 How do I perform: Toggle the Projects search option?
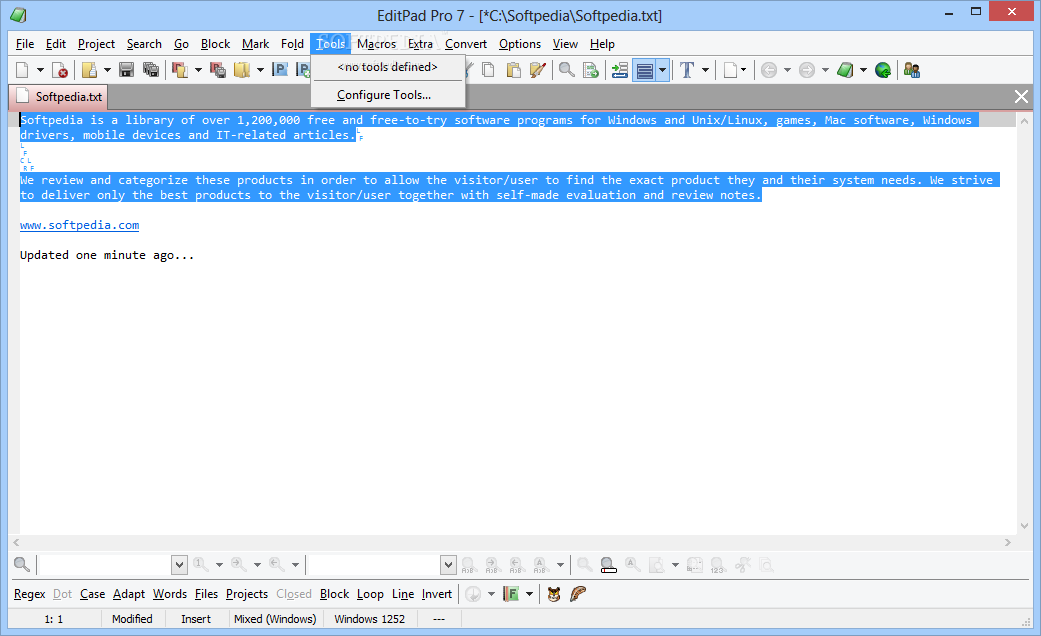(247, 594)
